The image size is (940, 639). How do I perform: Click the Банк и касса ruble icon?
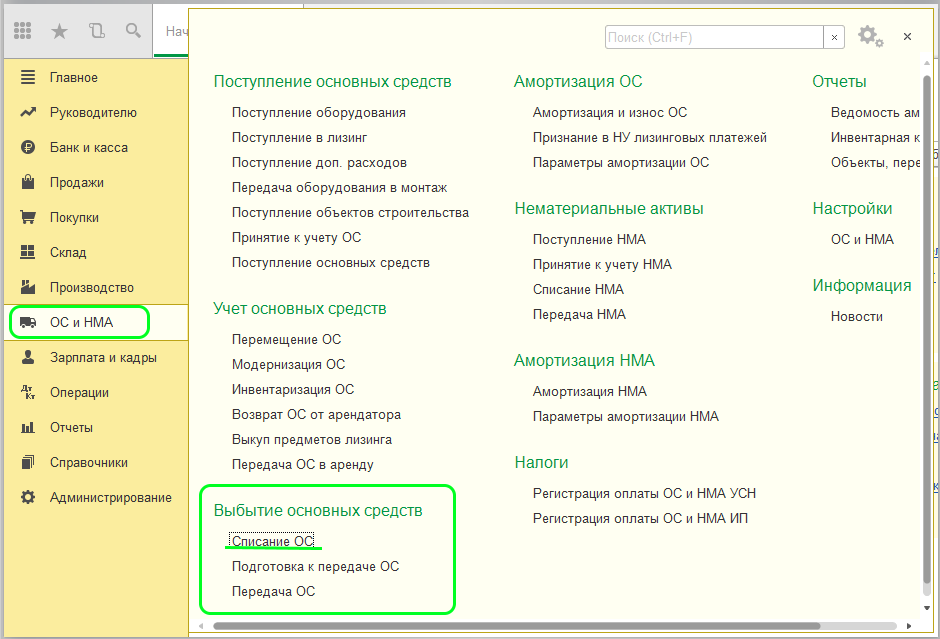28,147
